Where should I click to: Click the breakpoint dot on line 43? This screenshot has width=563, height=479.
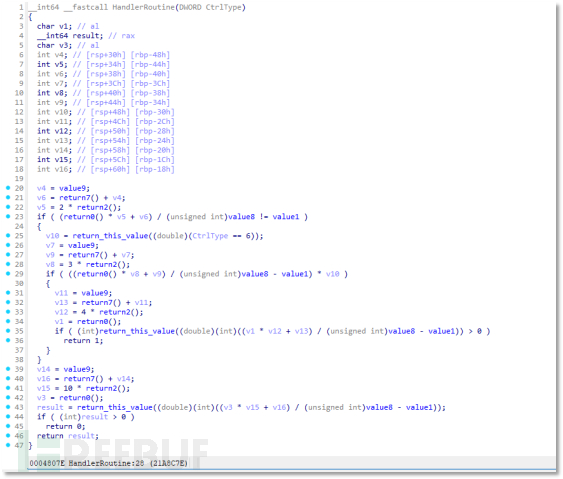point(8,407)
